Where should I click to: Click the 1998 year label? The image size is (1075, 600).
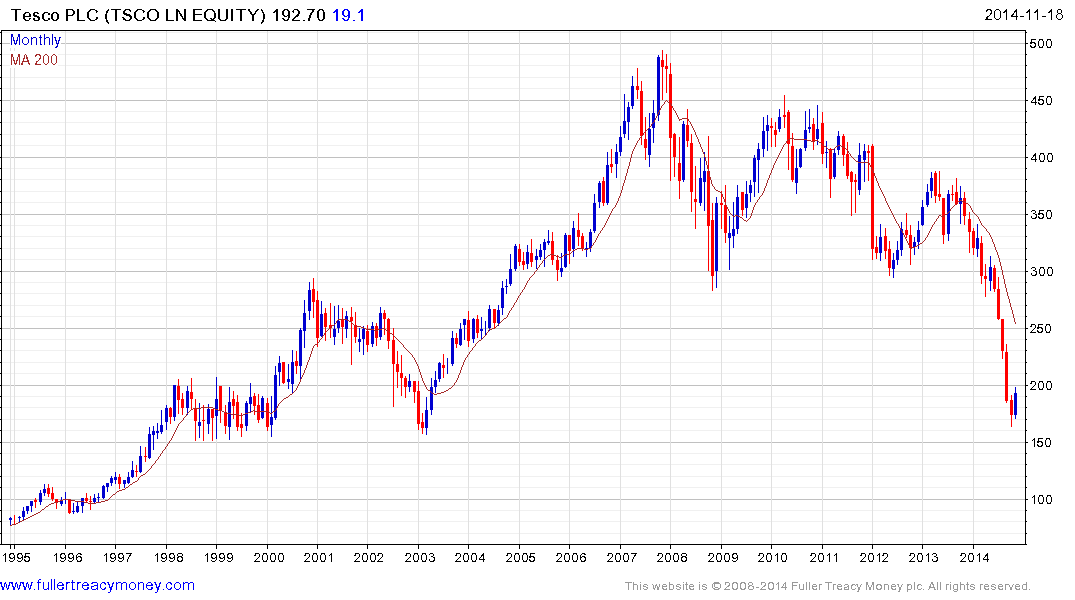tap(168, 557)
